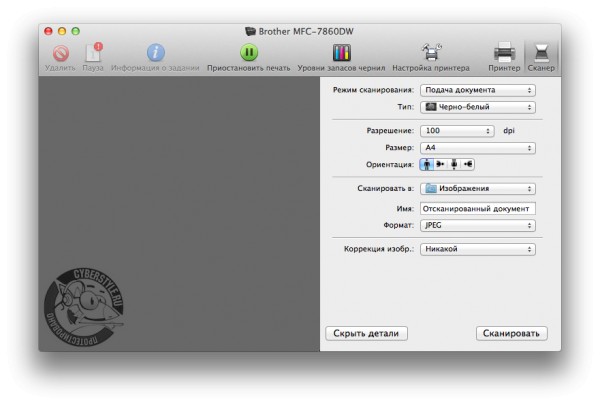Open the Разрешение 100 dpi combo box
This screenshot has width=600, height=405.
(457, 131)
